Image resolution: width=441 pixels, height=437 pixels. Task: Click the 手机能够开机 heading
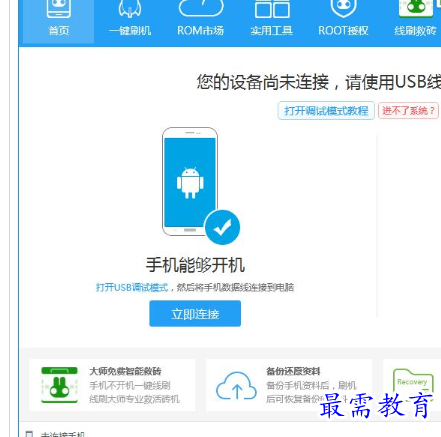pyautogui.click(x=195, y=265)
